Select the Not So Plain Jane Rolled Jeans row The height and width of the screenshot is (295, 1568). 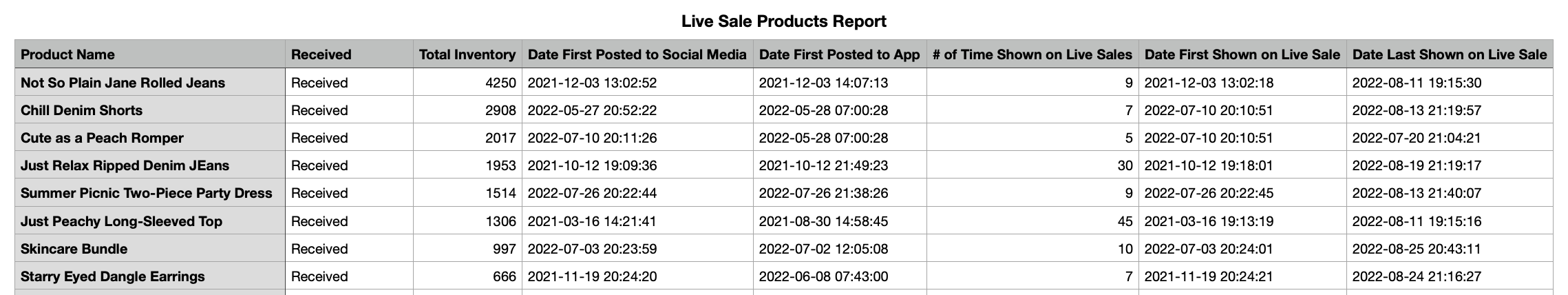[123, 83]
